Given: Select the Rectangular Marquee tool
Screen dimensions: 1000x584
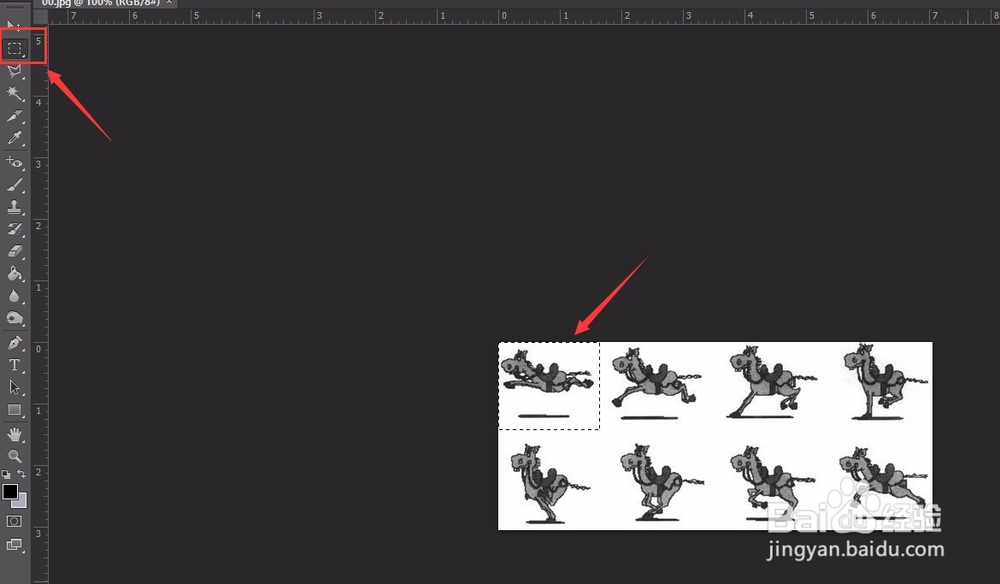Looking at the screenshot, I should pyautogui.click(x=14, y=48).
